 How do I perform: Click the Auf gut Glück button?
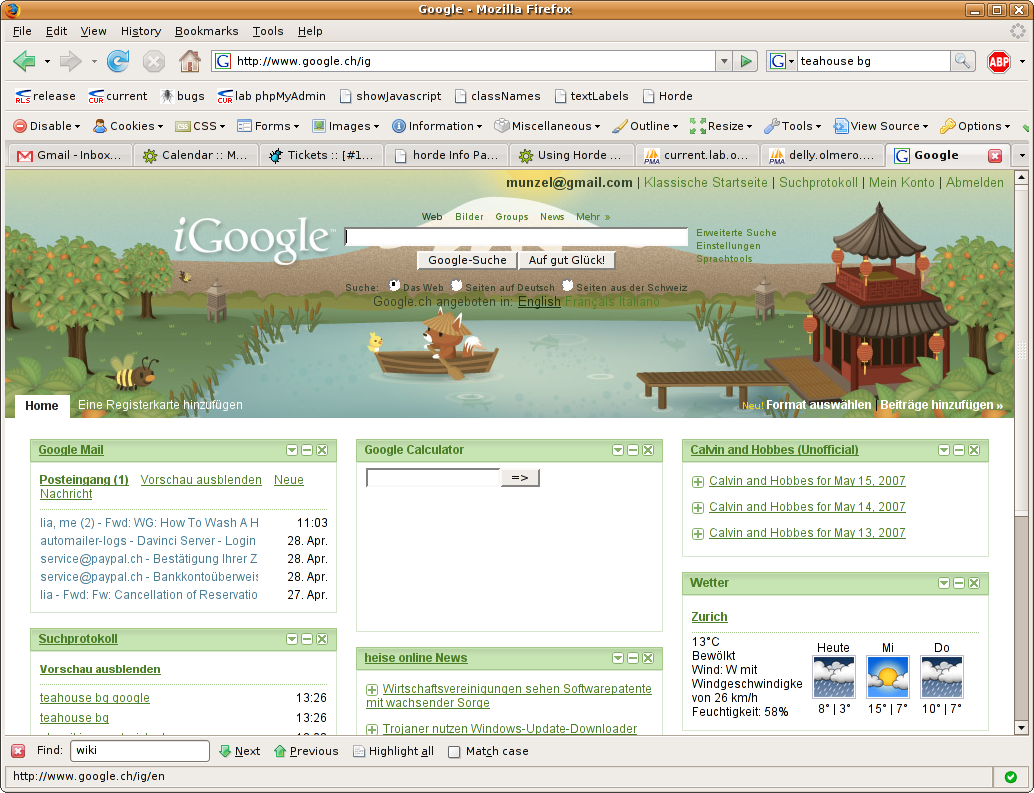click(x=567, y=260)
